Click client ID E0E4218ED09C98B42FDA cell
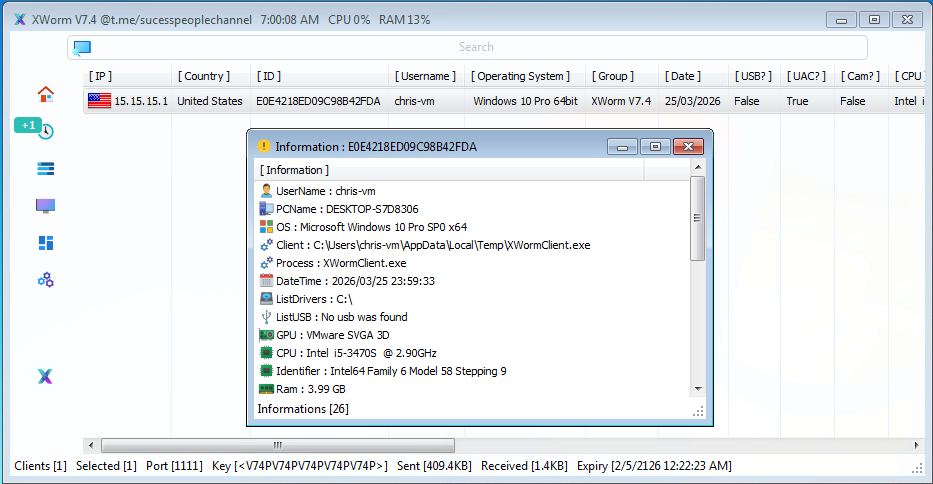Viewport: 933px width, 484px height. tap(318, 101)
